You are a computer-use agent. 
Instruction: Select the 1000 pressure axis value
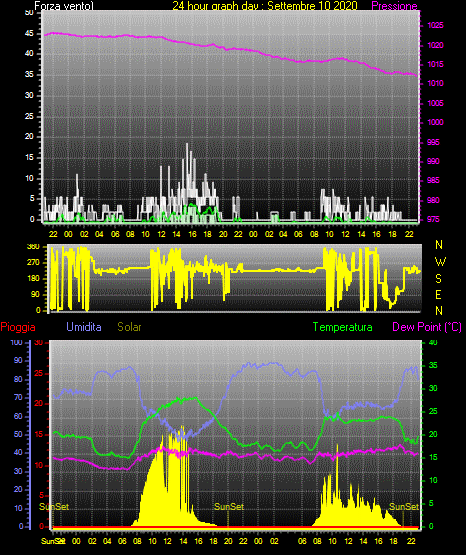(x=435, y=122)
